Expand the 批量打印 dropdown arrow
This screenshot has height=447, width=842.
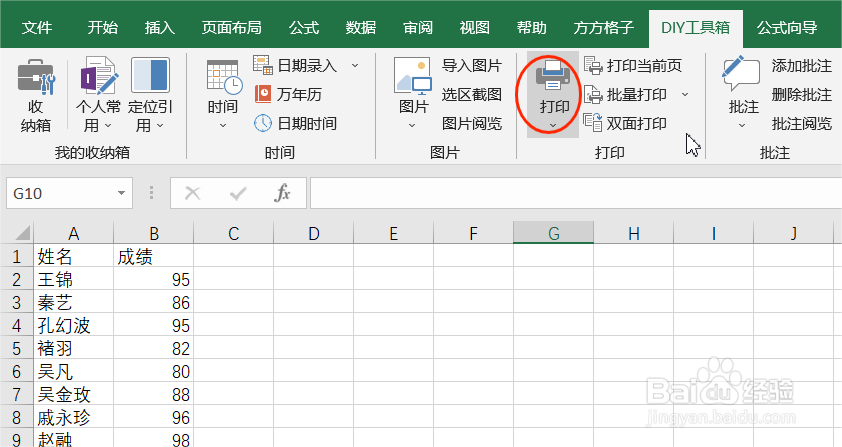coord(685,95)
